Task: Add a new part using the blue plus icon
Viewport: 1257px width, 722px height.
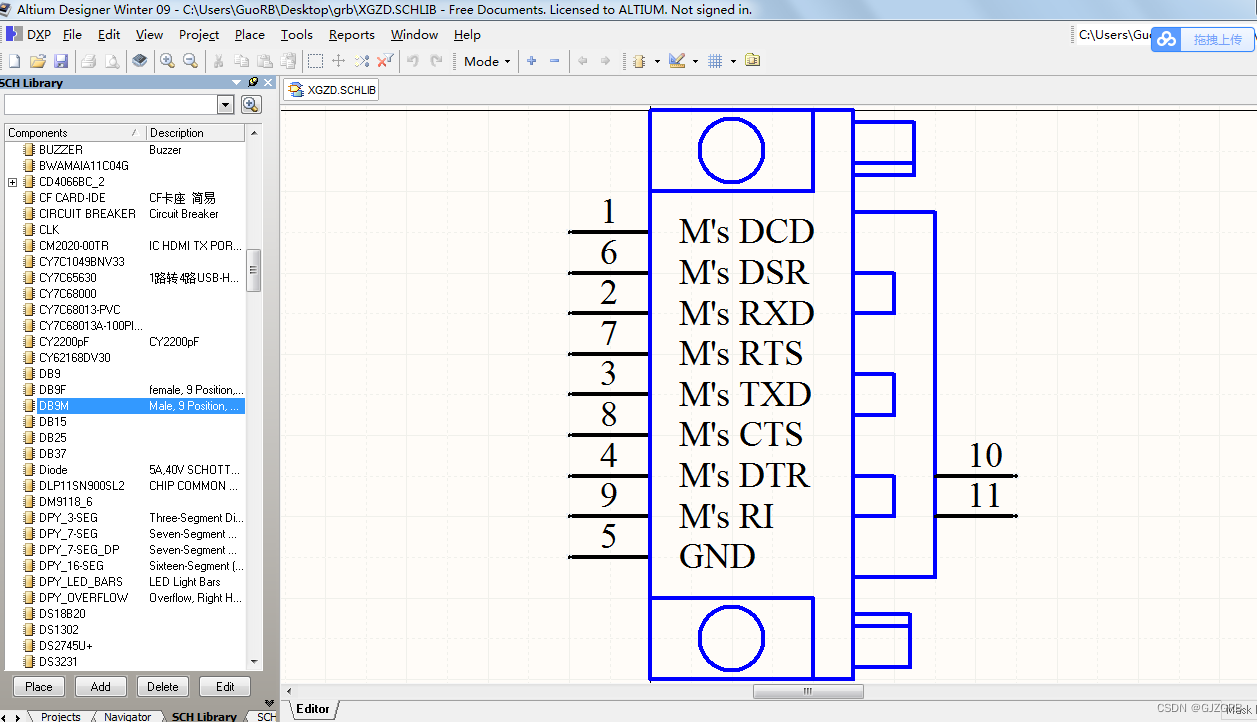Action: coord(530,61)
